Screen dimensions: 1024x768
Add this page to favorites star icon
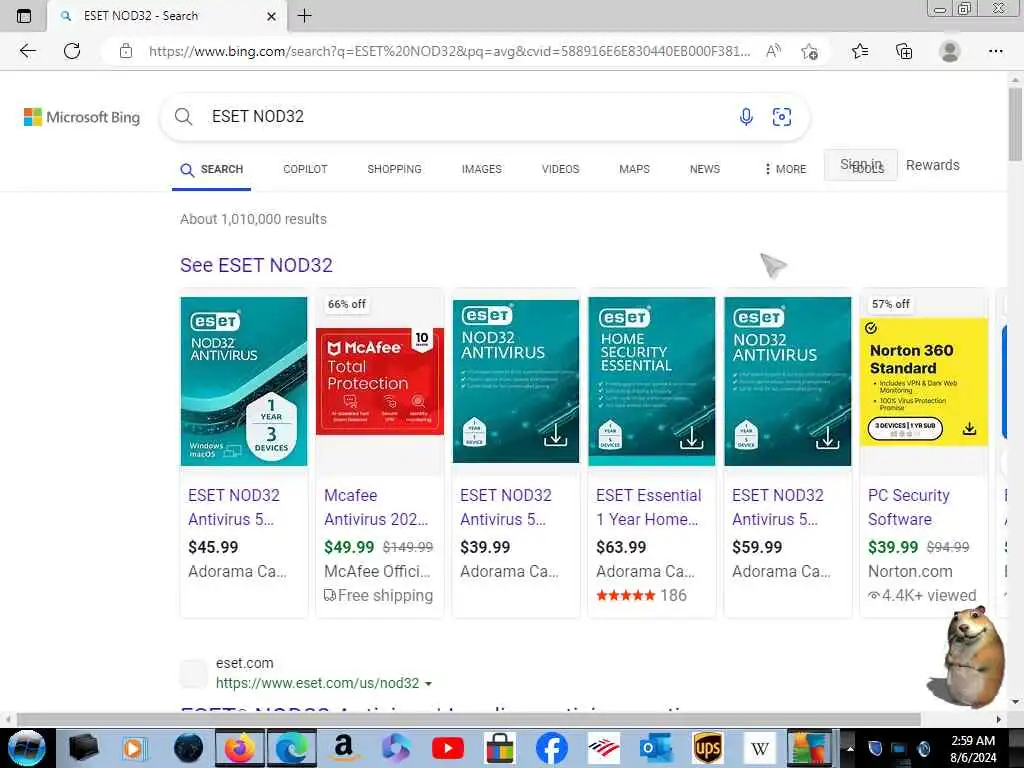810,51
